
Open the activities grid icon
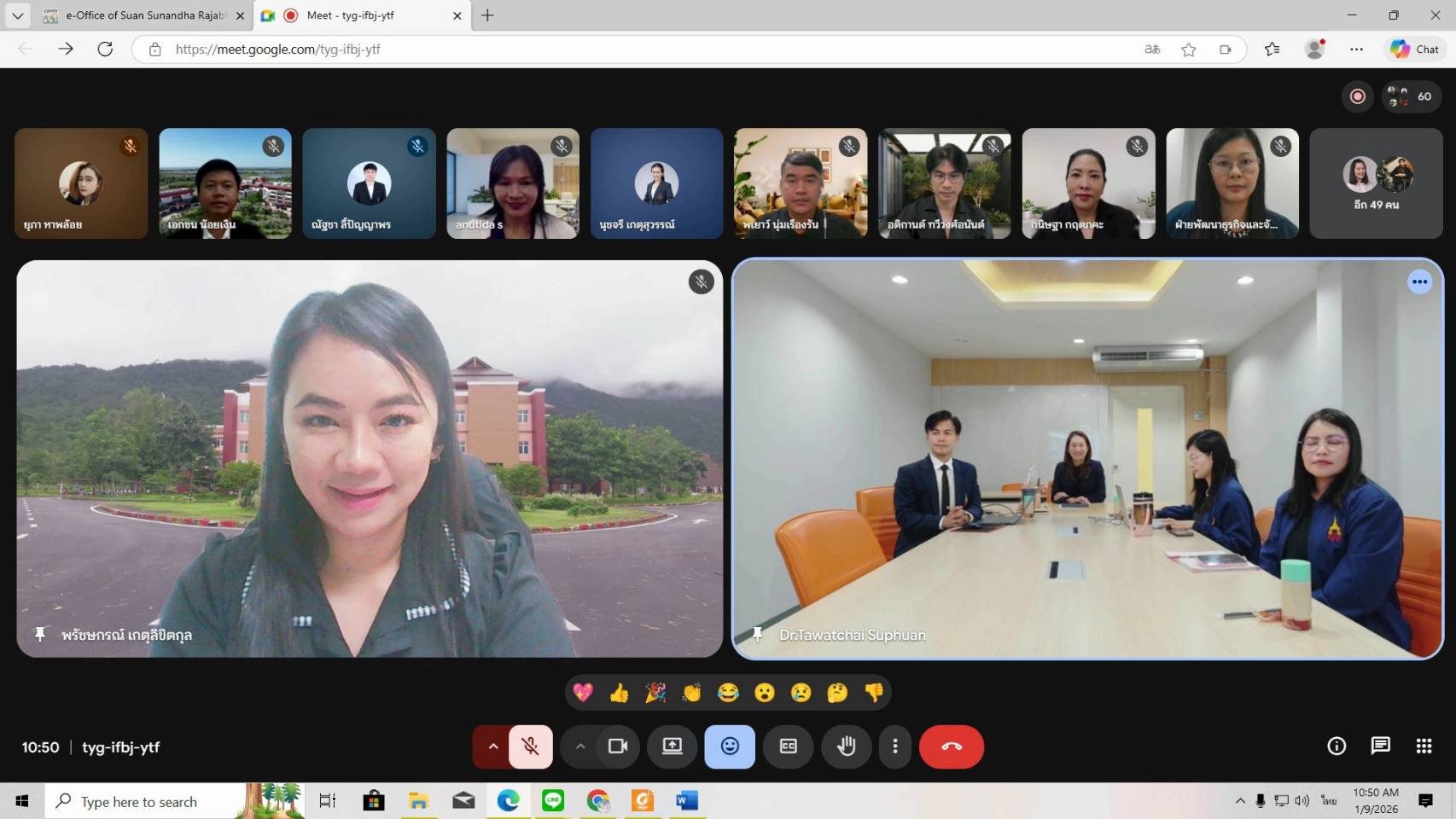click(1424, 746)
